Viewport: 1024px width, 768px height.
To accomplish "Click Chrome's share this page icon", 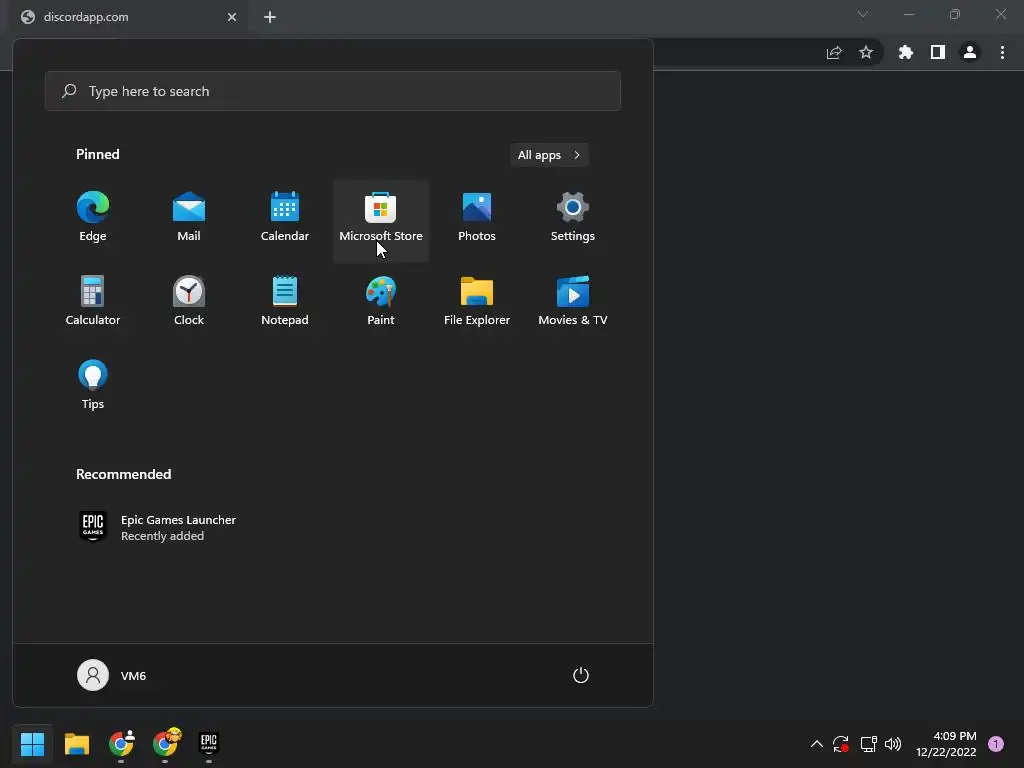I will tap(834, 53).
